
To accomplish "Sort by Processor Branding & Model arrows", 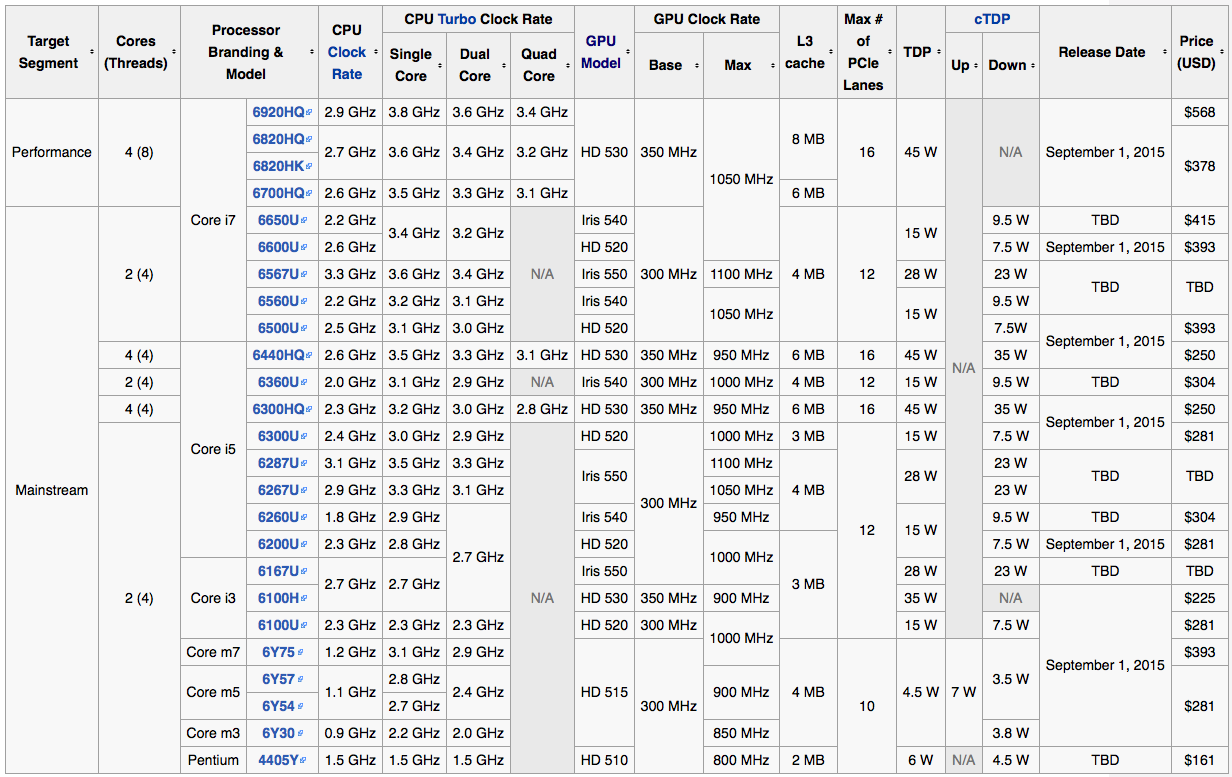I will point(313,52).
